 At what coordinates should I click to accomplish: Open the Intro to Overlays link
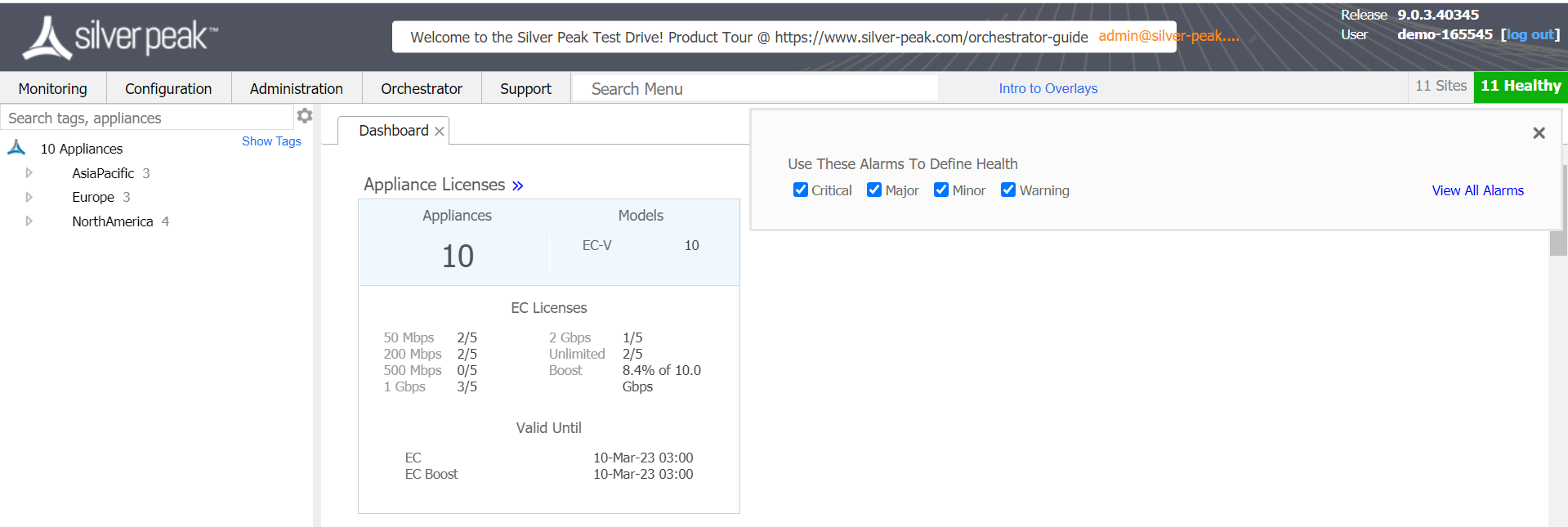coord(1048,88)
